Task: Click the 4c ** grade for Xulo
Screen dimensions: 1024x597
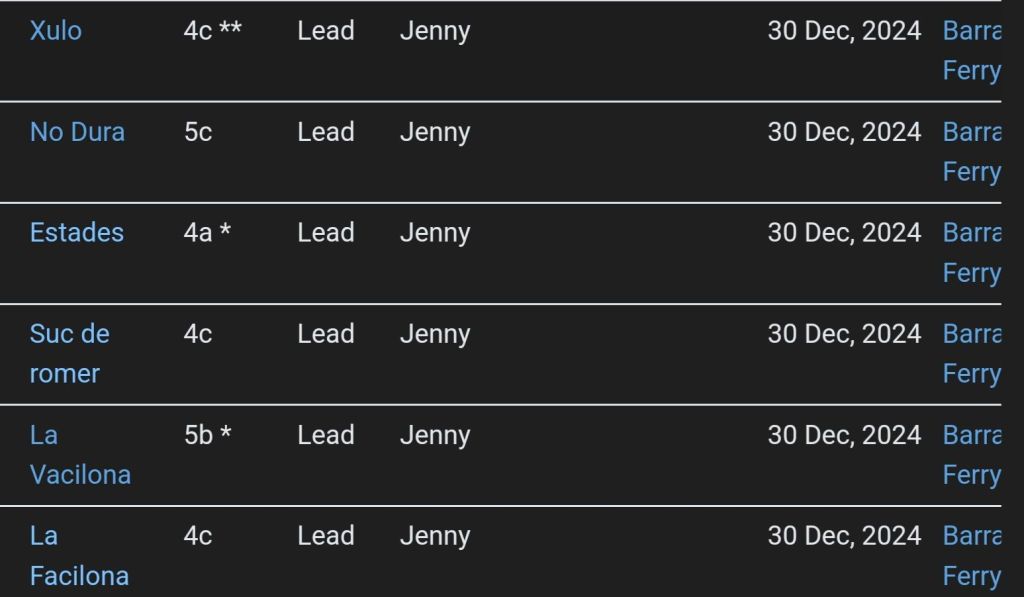Action: [x=212, y=31]
